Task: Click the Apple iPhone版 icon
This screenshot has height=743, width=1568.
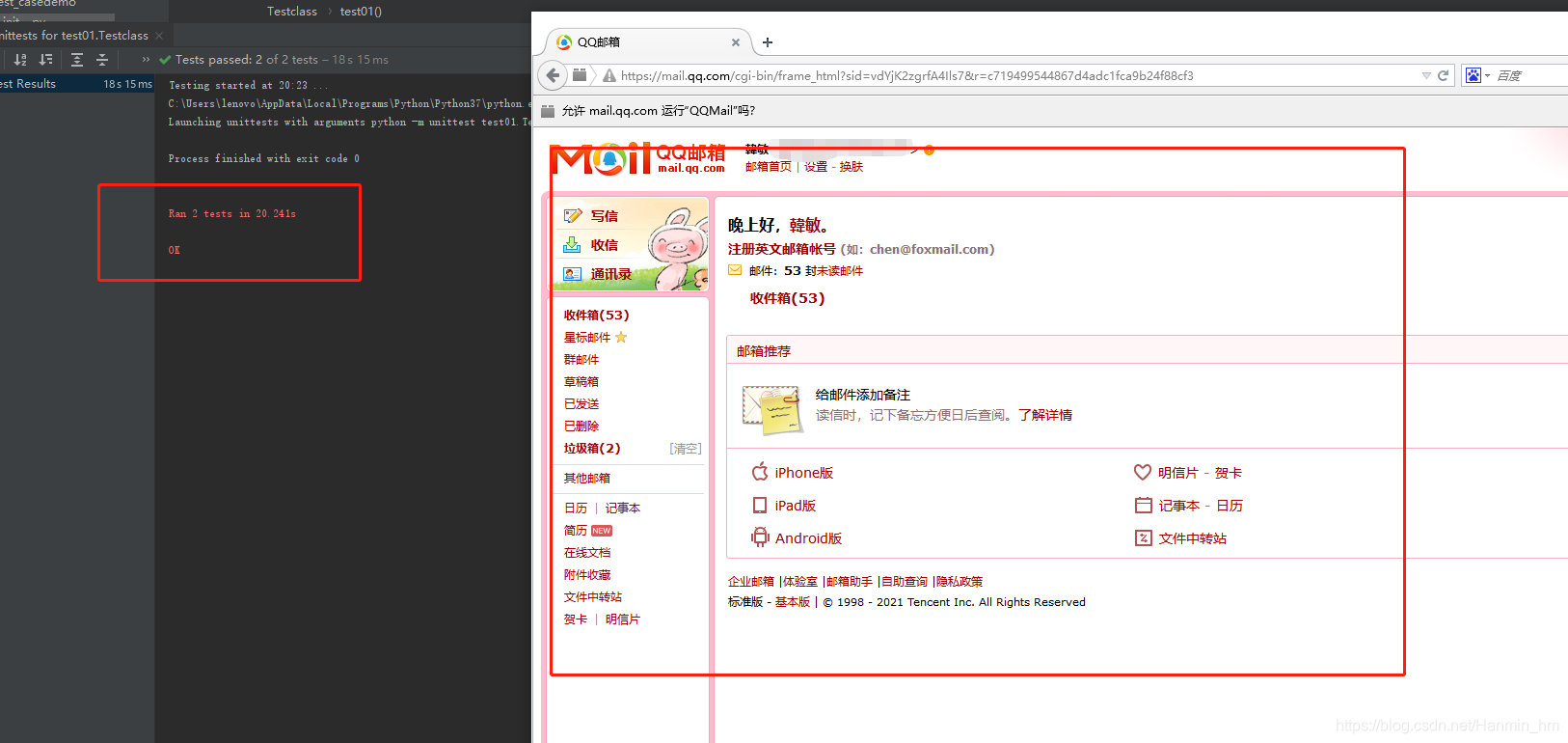Action: pyautogui.click(x=760, y=472)
